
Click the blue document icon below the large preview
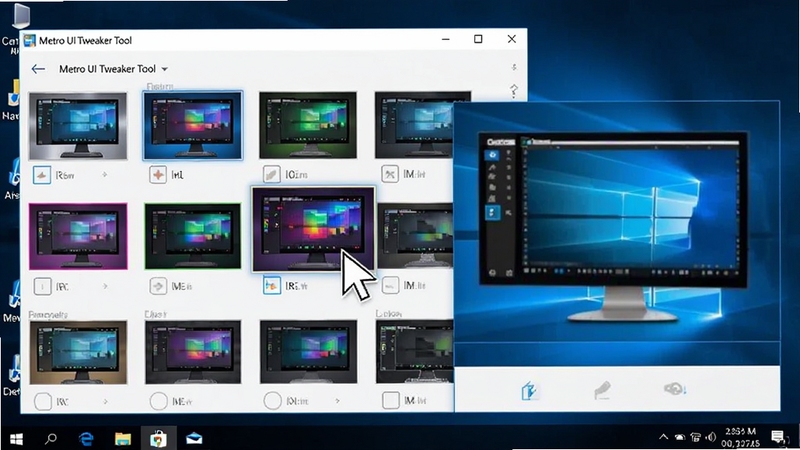click(530, 391)
